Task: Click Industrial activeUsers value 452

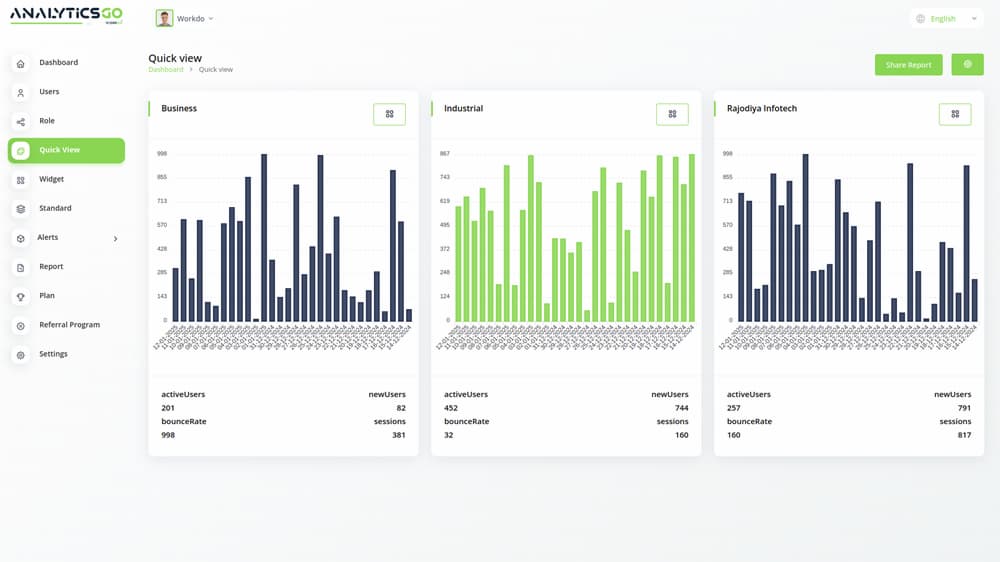Action: [x=451, y=408]
